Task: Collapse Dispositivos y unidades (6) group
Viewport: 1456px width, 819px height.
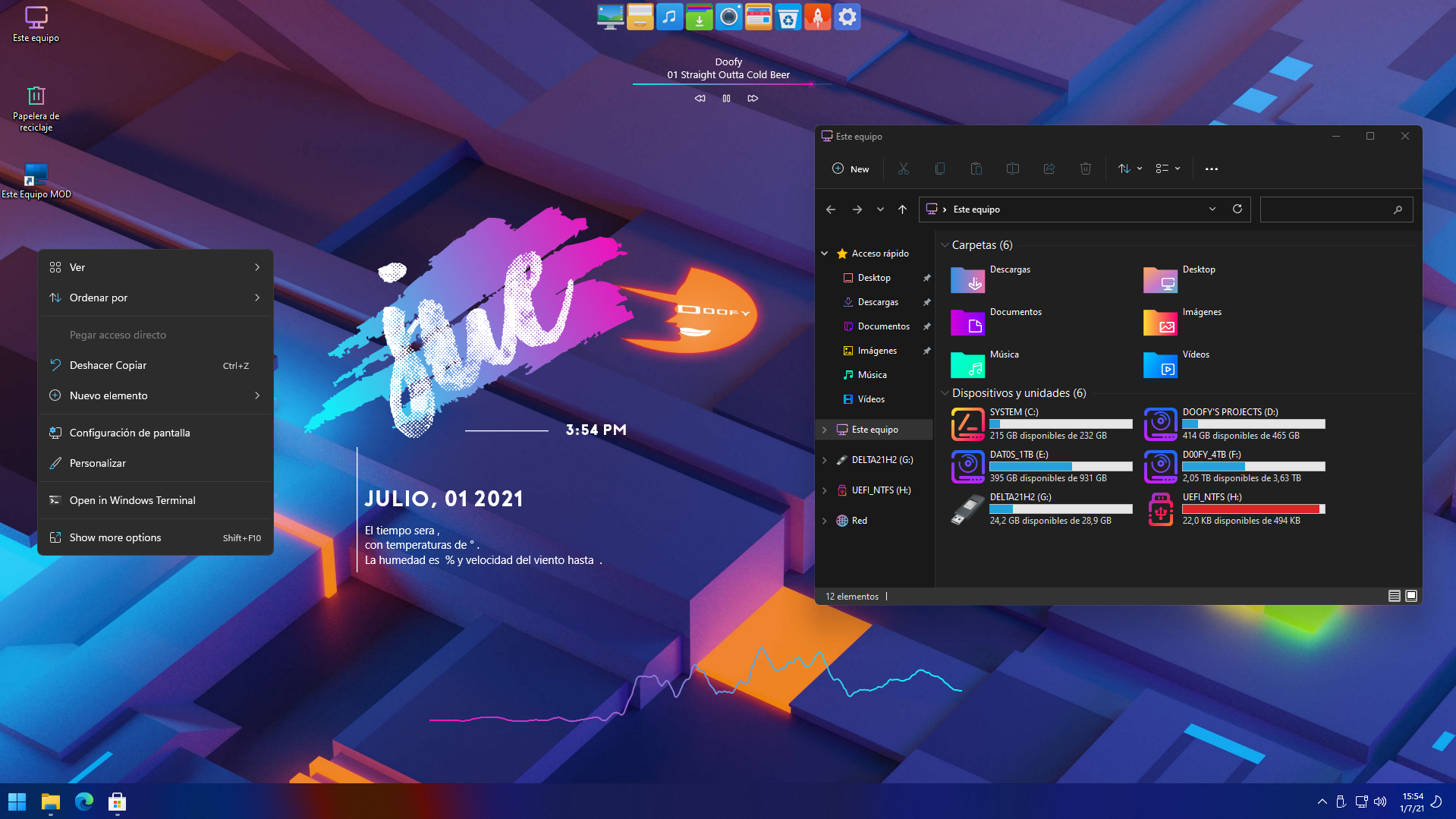Action: 945,393
